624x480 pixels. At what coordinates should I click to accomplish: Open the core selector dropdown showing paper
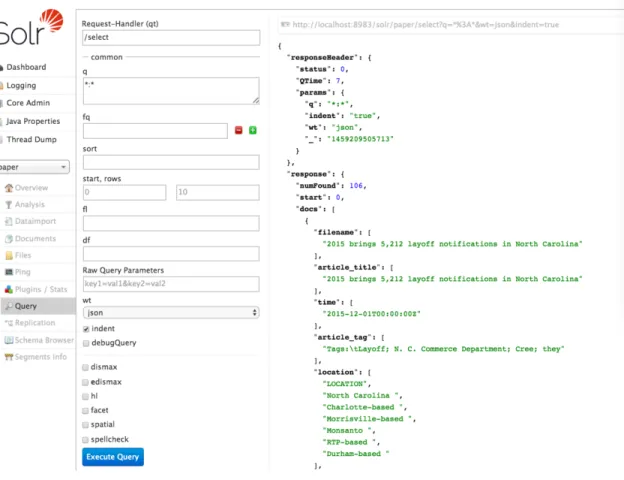click(34, 167)
